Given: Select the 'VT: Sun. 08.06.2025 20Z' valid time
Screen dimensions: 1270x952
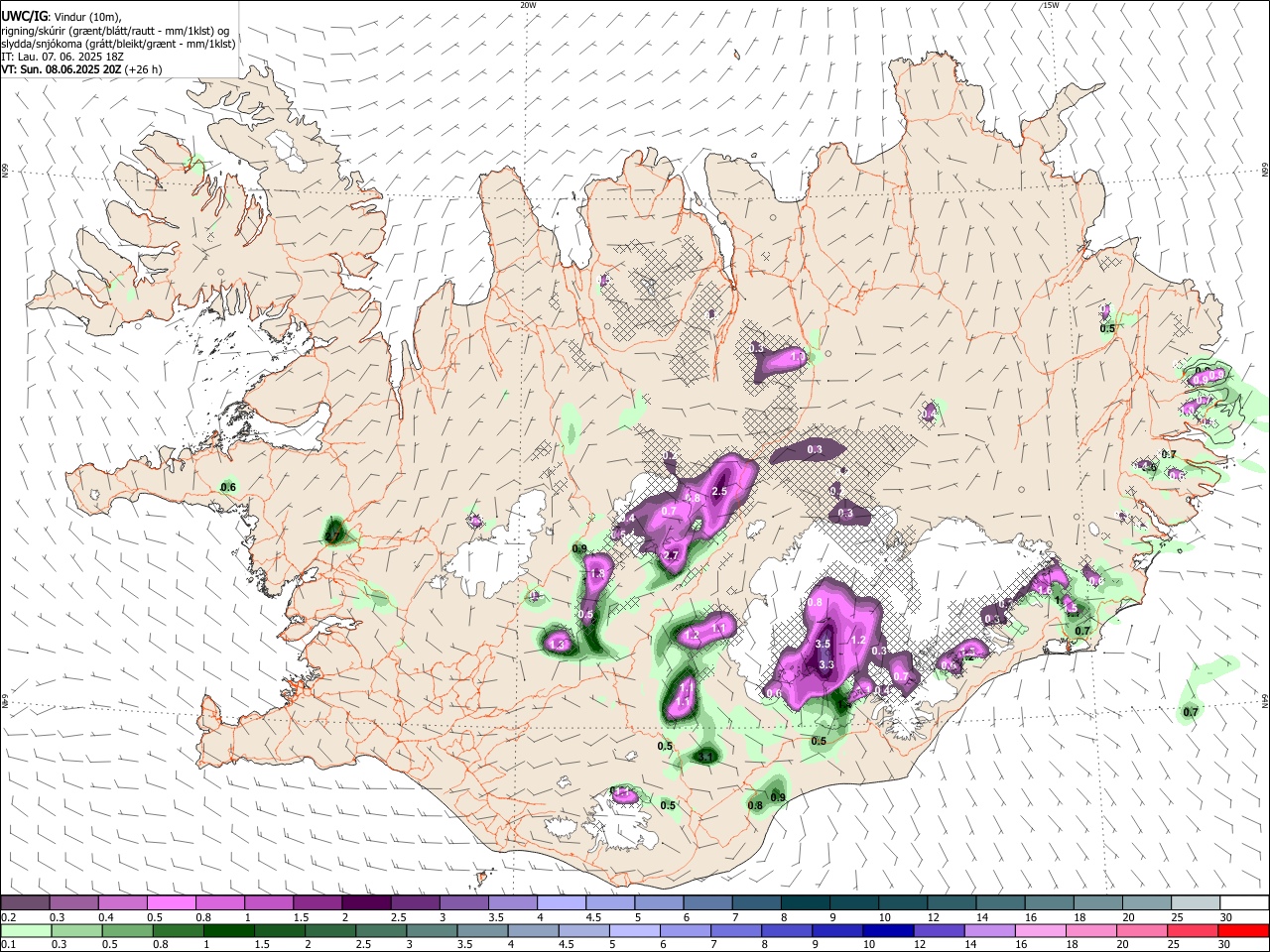Looking at the screenshot, I should (x=62, y=69).
